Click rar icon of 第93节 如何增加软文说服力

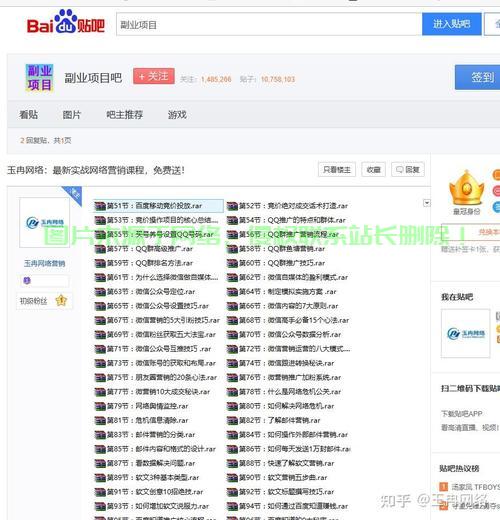(100, 506)
